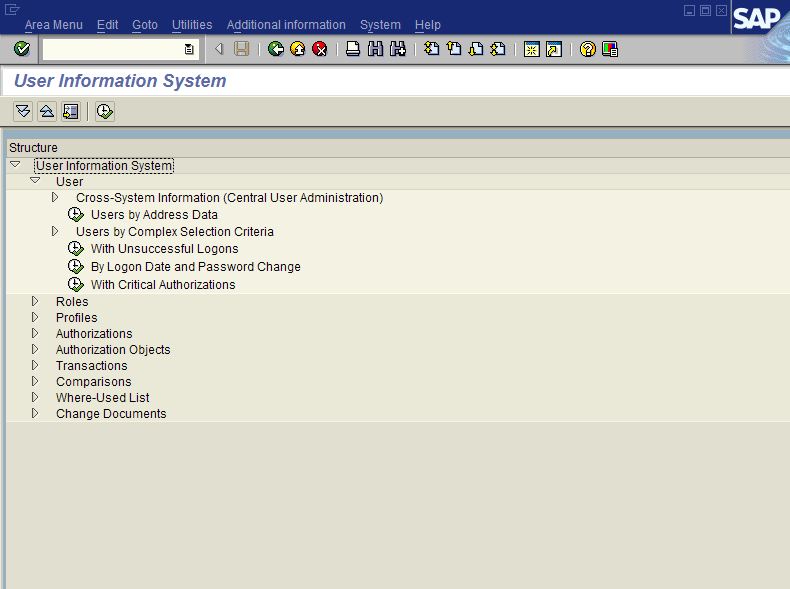
Task: Run the Users by Address Data report icon
Action: (x=76, y=215)
